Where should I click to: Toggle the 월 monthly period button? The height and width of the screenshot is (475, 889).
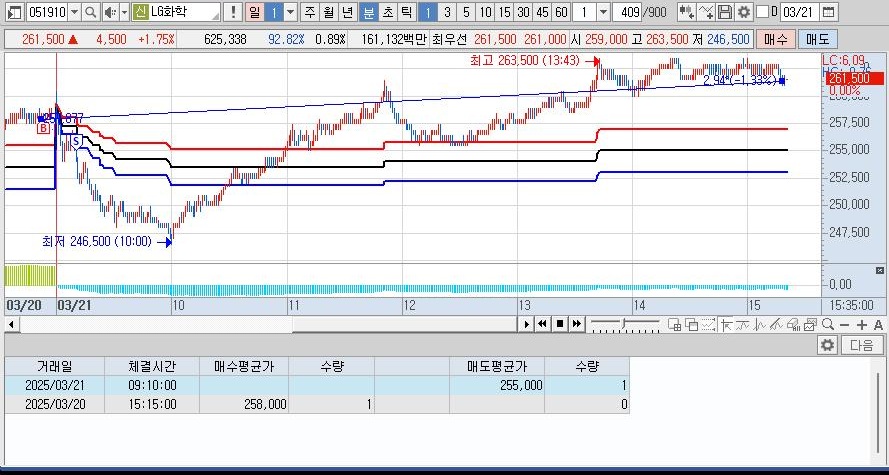click(329, 12)
